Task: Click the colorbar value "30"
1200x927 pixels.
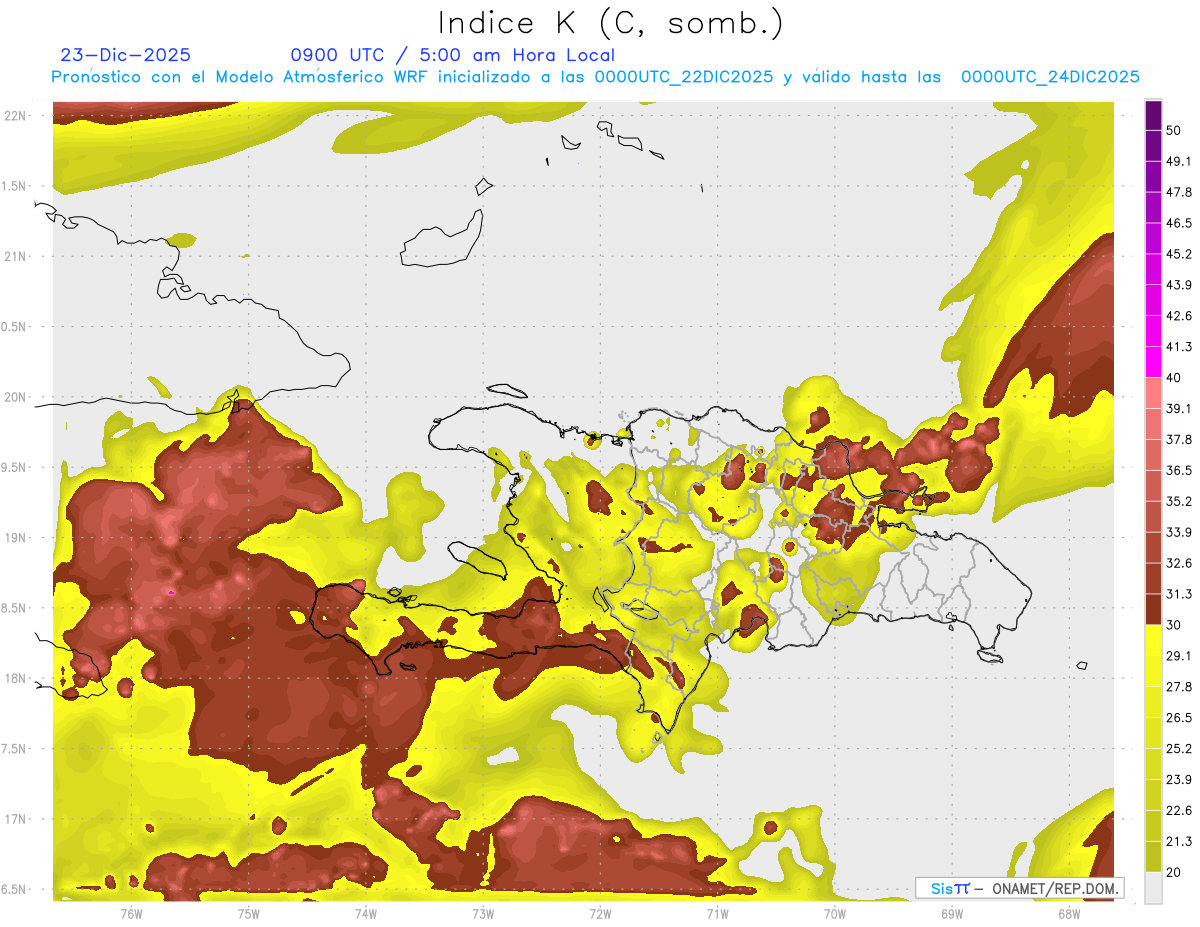Action: [x=1175, y=625]
